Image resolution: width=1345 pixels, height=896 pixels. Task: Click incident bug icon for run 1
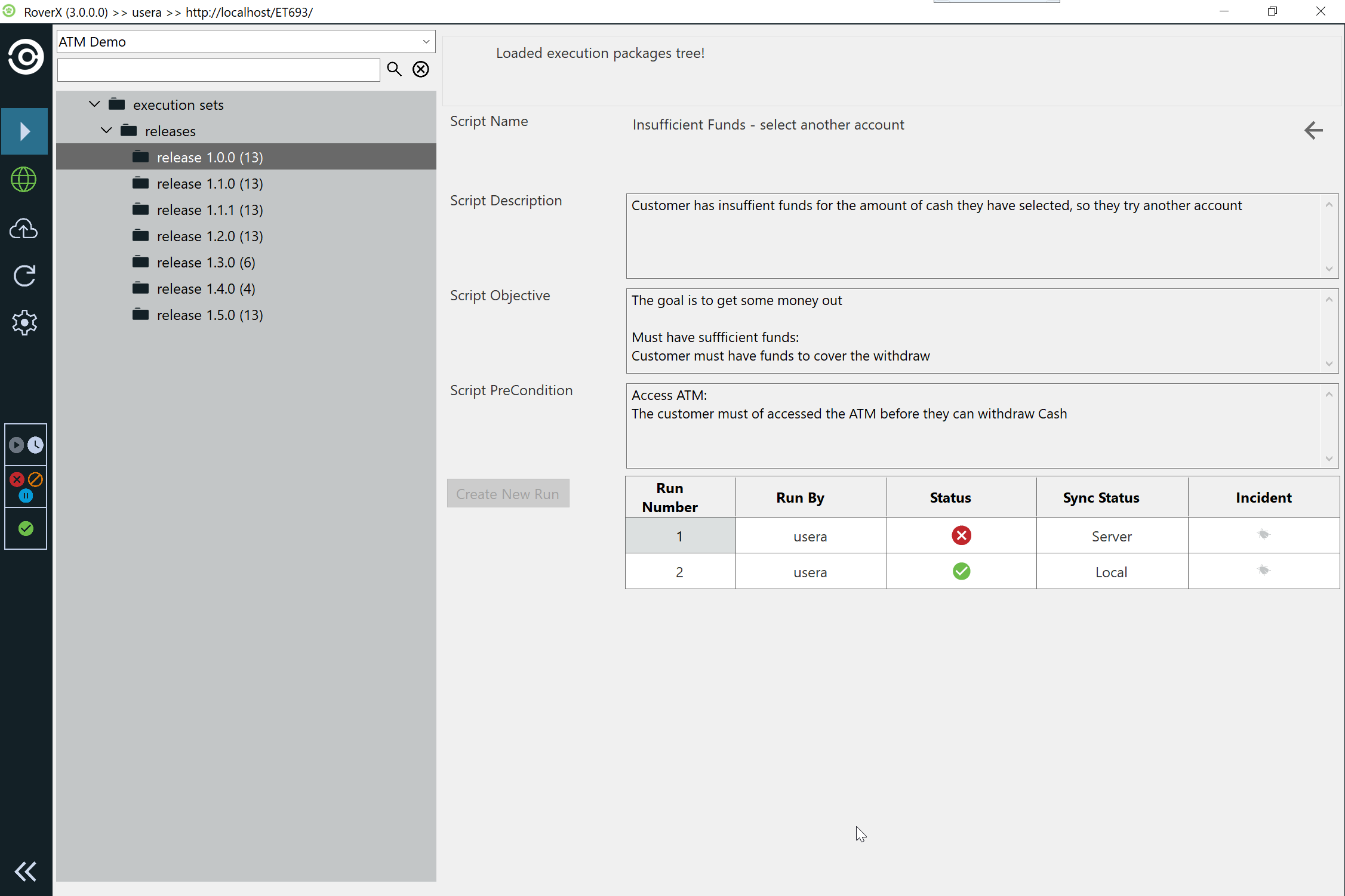point(1263,535)
